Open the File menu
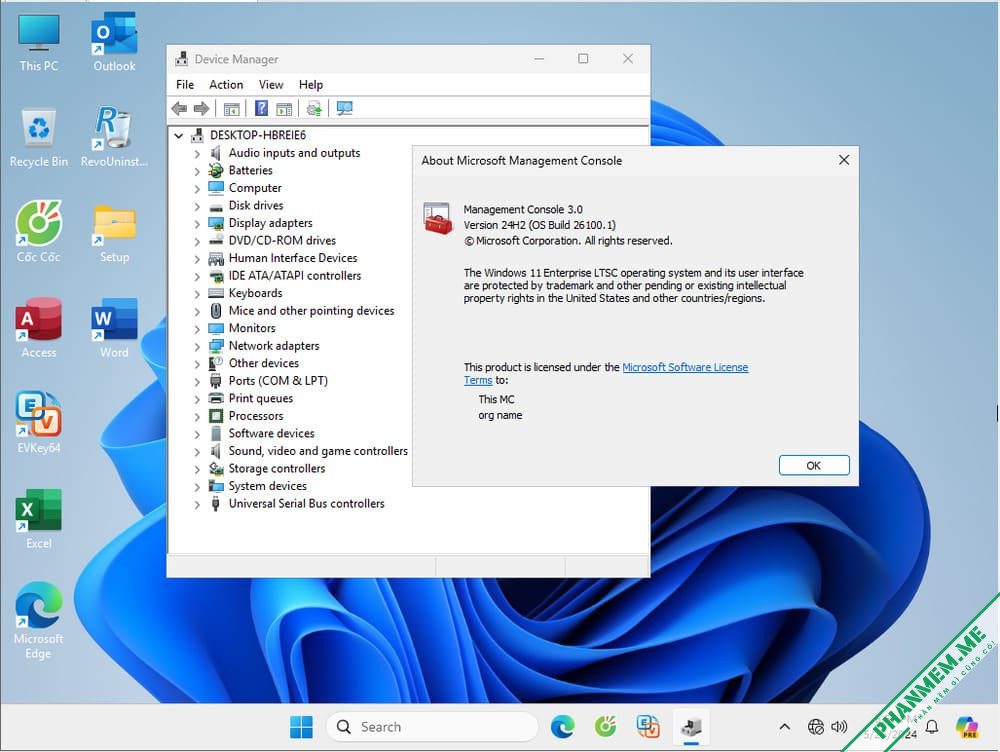 coord(185,84)
